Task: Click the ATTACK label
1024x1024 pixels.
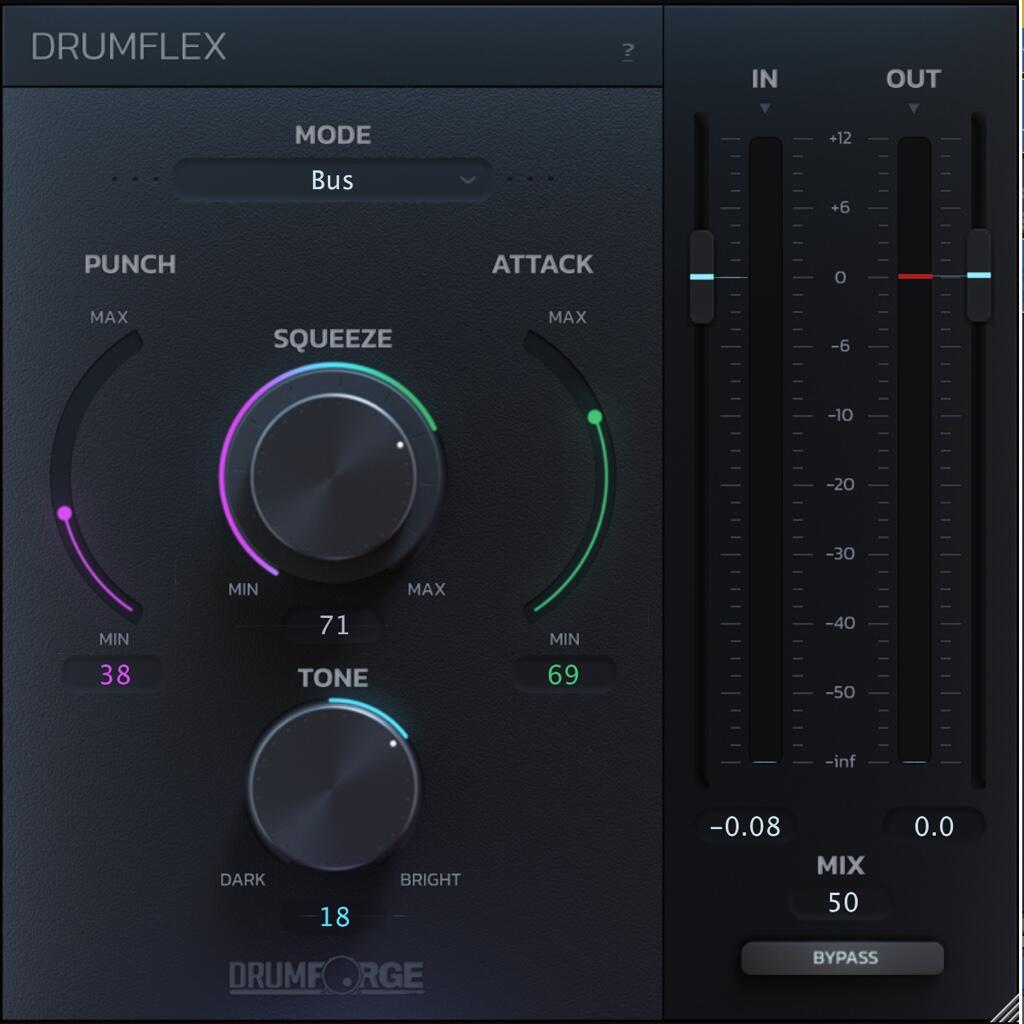Action: 542,264
